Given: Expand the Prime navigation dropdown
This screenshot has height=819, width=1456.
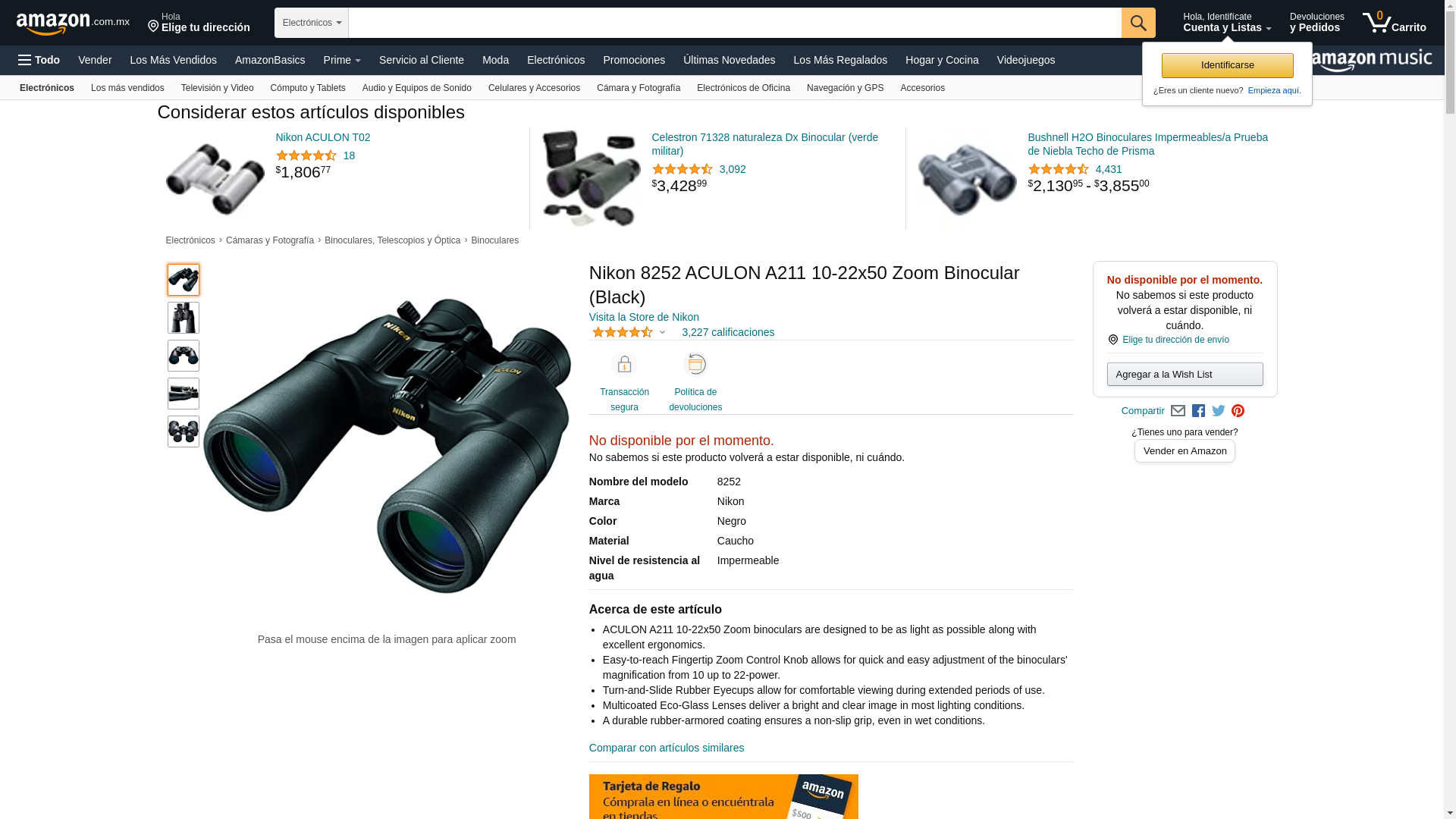Looking at the screenshot, I should click(342, 60).
